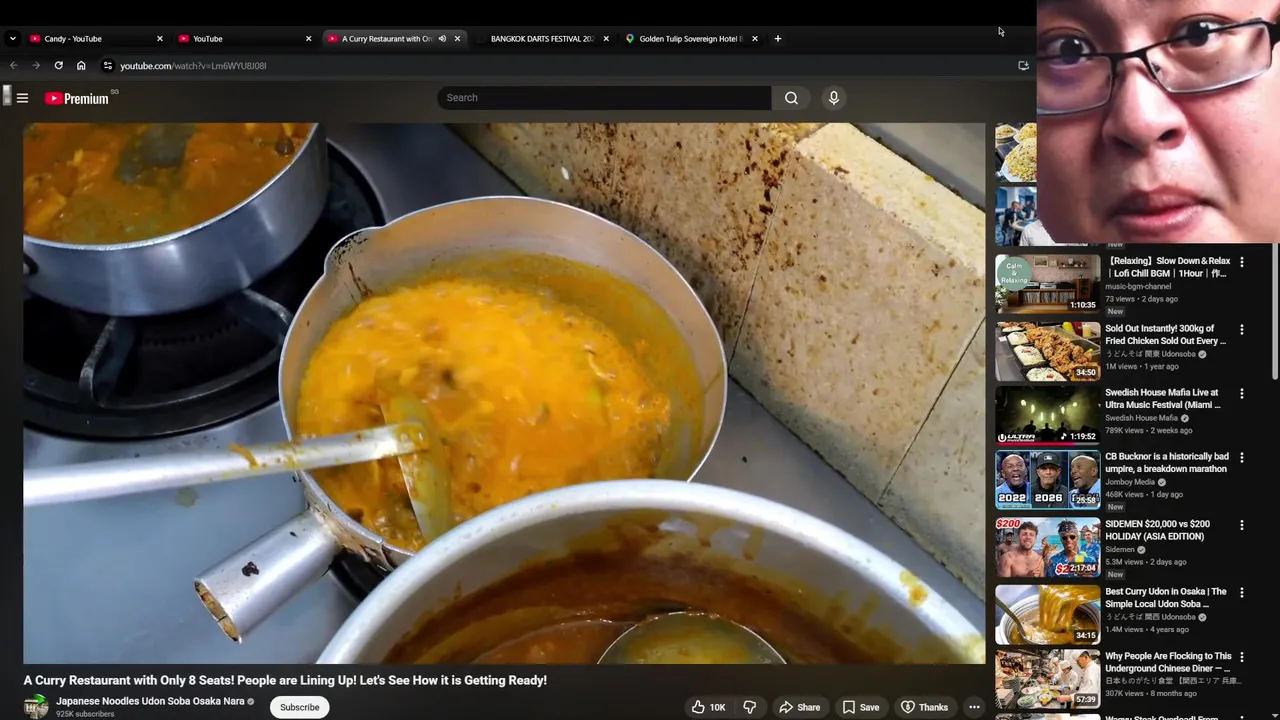
Task: Open the media cast control icon
Action: point(1023,66)
